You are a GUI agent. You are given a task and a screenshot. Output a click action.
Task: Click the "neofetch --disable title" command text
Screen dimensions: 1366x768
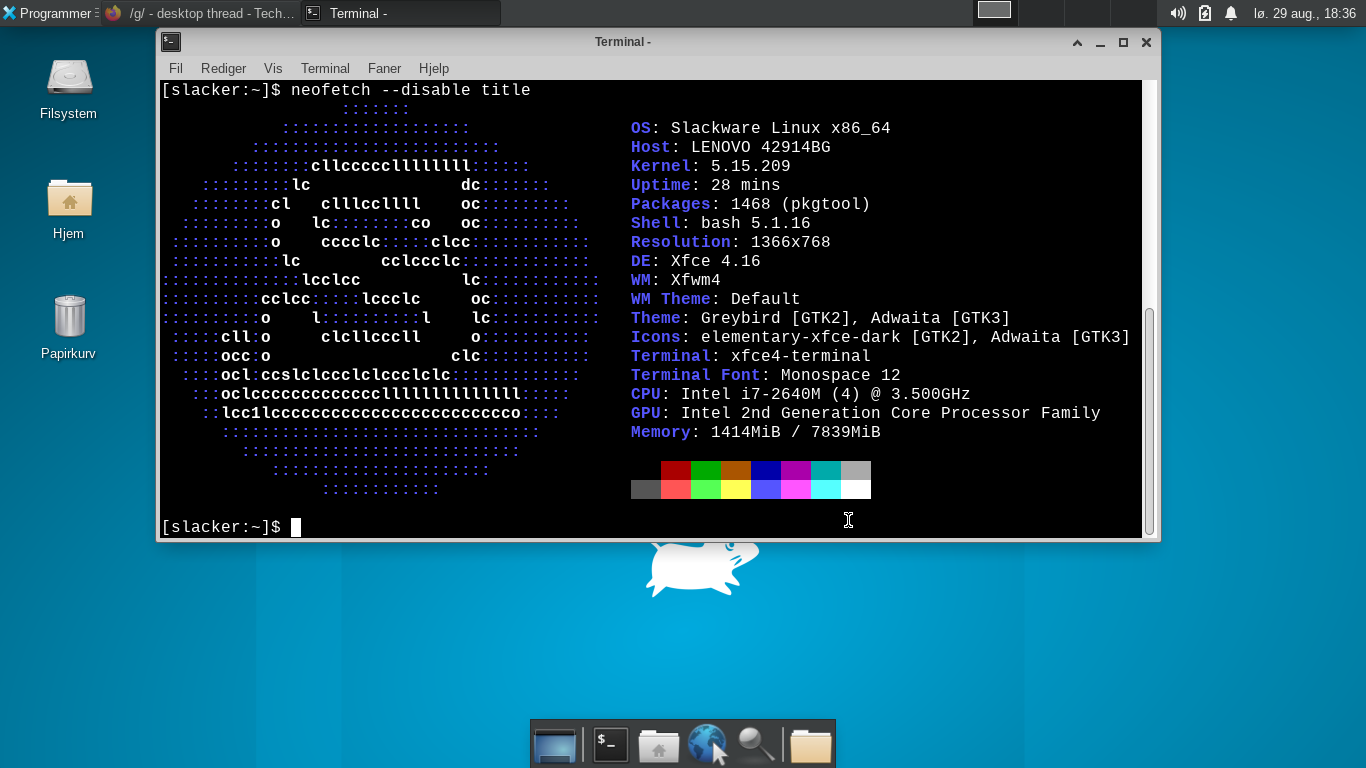coord(411,90)
